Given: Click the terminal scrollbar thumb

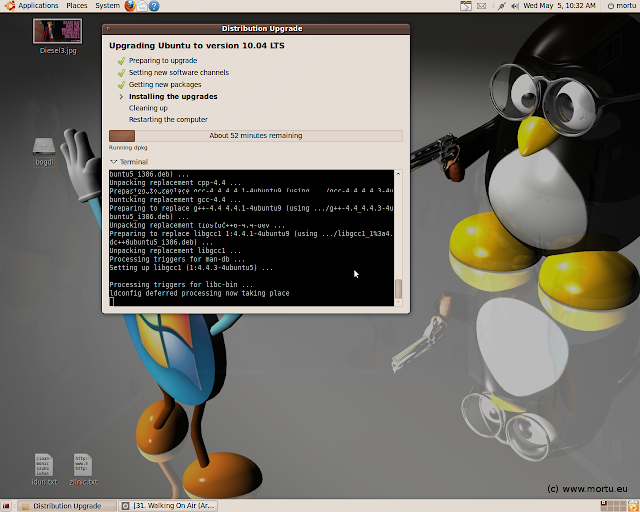Looking at the screenshot, I should coord(398,288).
